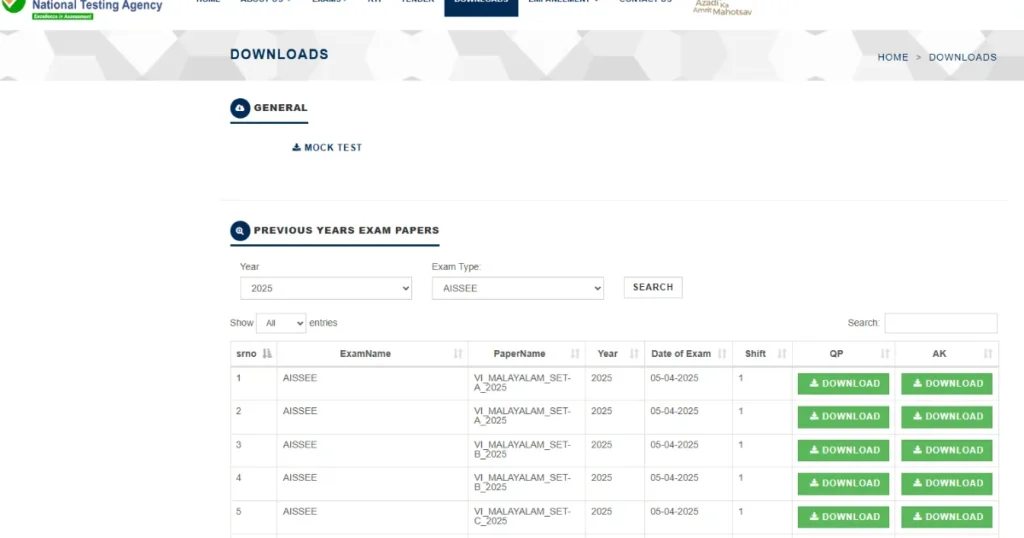Click the Date of Exam sort arrows
Image resolution: width=1024 pixels, height=538 pixels.
point(722,353)
